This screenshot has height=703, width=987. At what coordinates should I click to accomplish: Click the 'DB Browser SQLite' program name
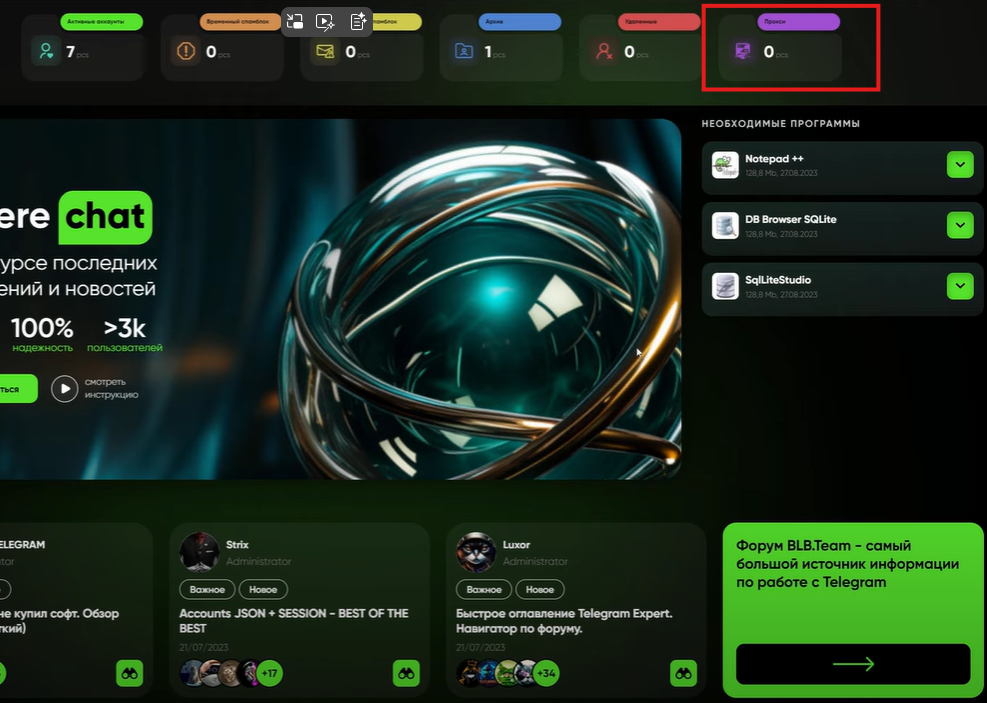791,220
